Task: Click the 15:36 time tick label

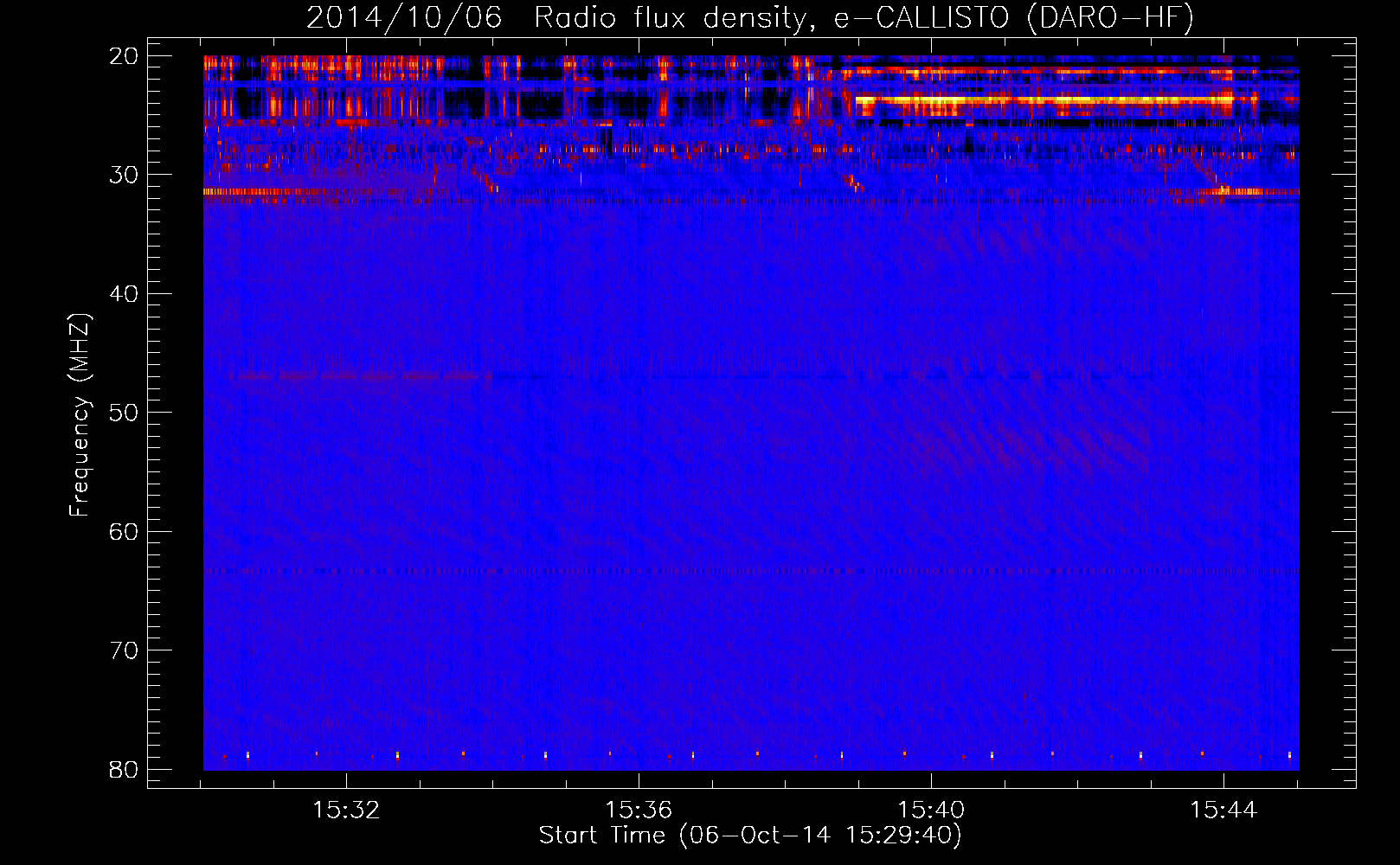Action: pos(639,811)
